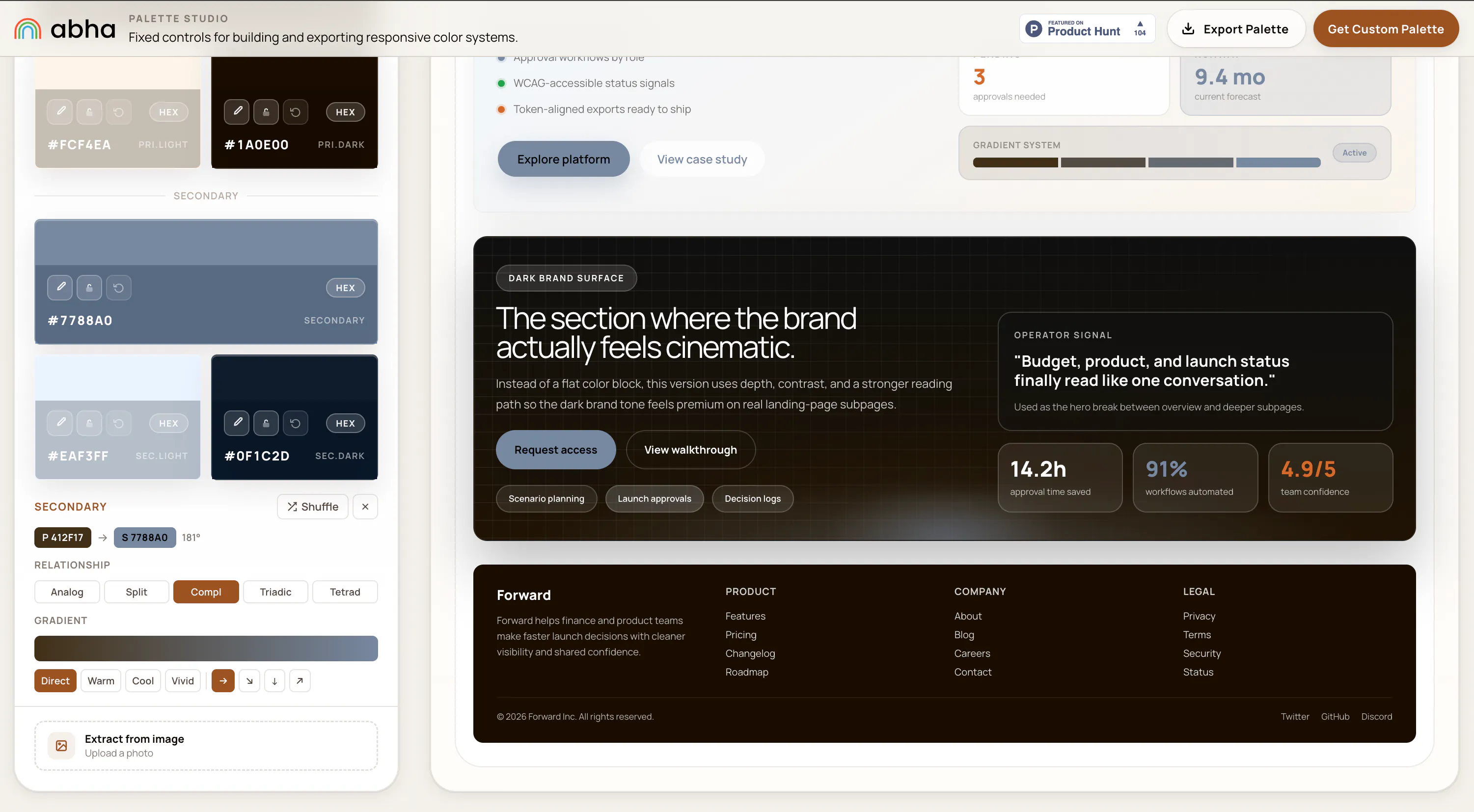
Task: Open the Decision logs chip
Action: click(752, 498)
